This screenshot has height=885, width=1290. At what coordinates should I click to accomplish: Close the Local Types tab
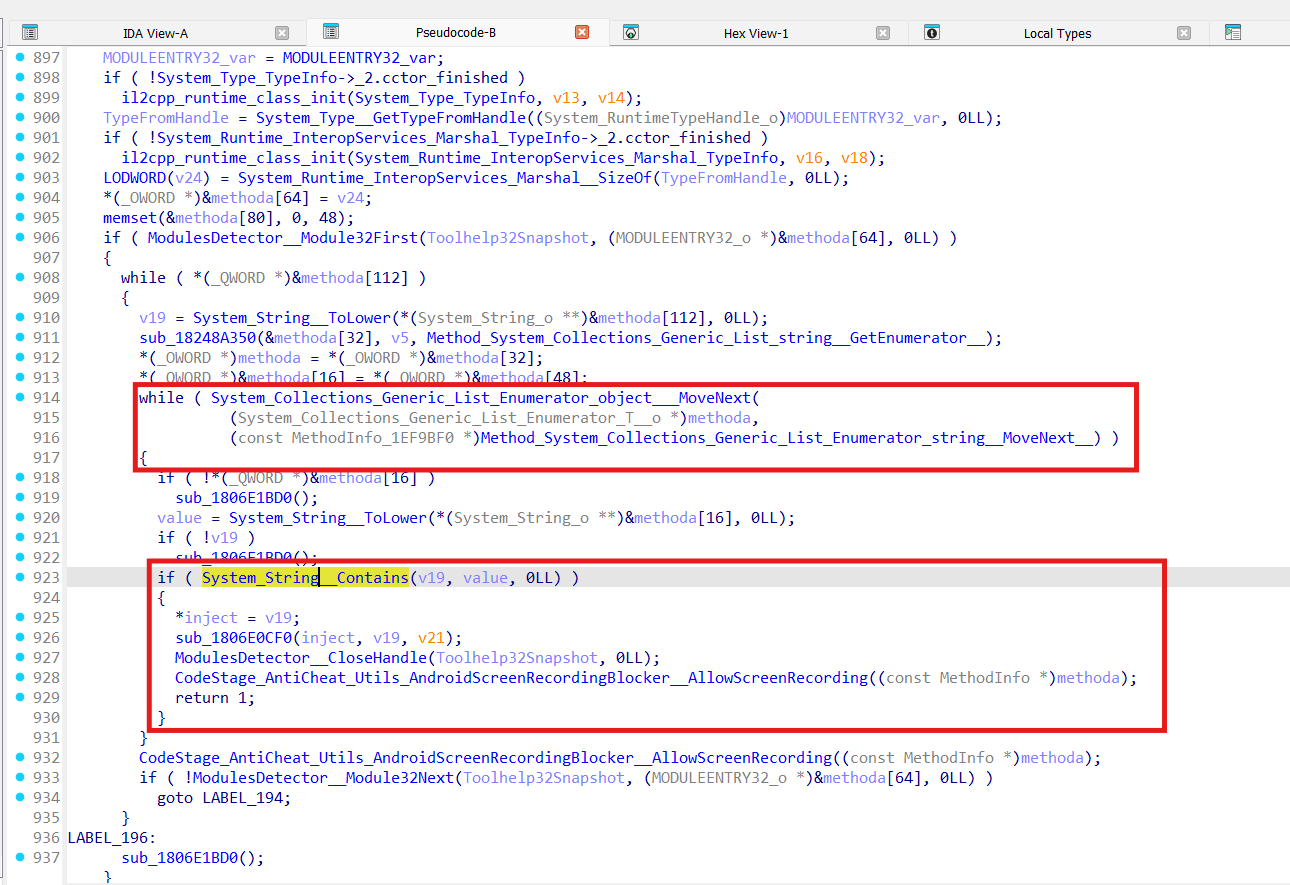click(x=1184, y=33)
